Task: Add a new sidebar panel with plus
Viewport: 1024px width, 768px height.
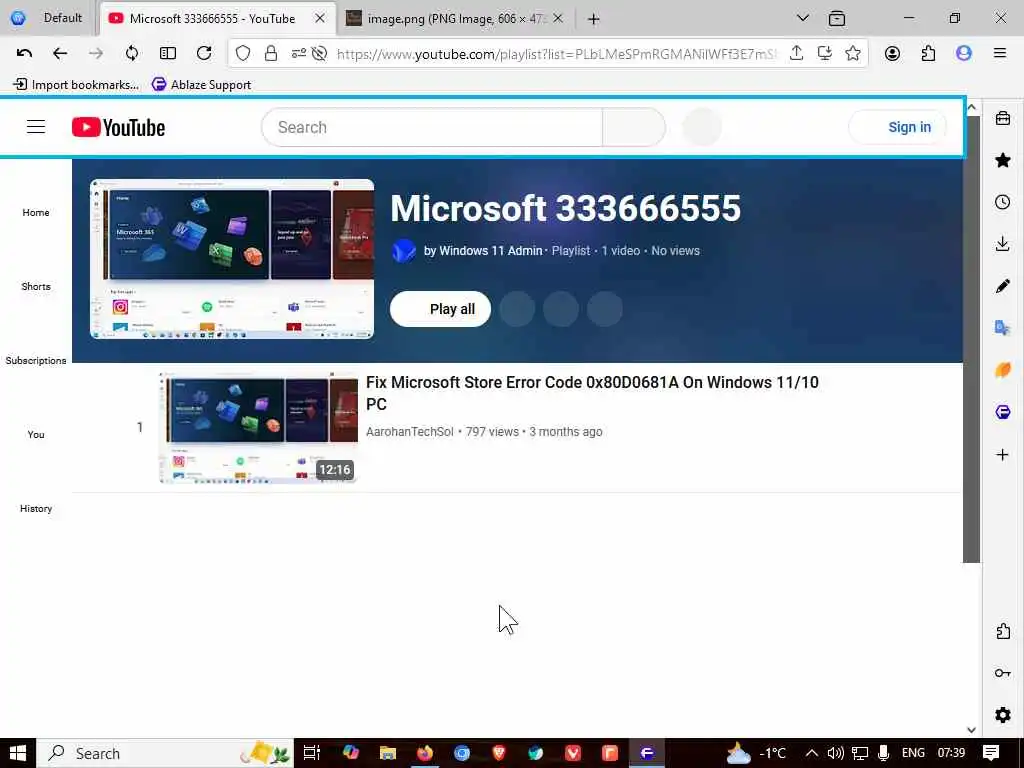Action: coord(1002,455)
